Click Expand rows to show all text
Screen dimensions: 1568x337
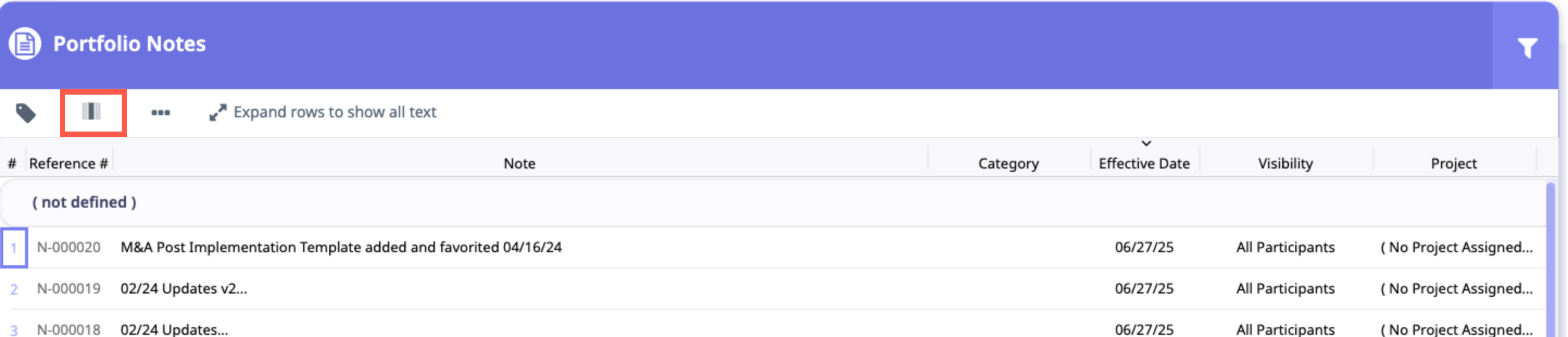335,113
